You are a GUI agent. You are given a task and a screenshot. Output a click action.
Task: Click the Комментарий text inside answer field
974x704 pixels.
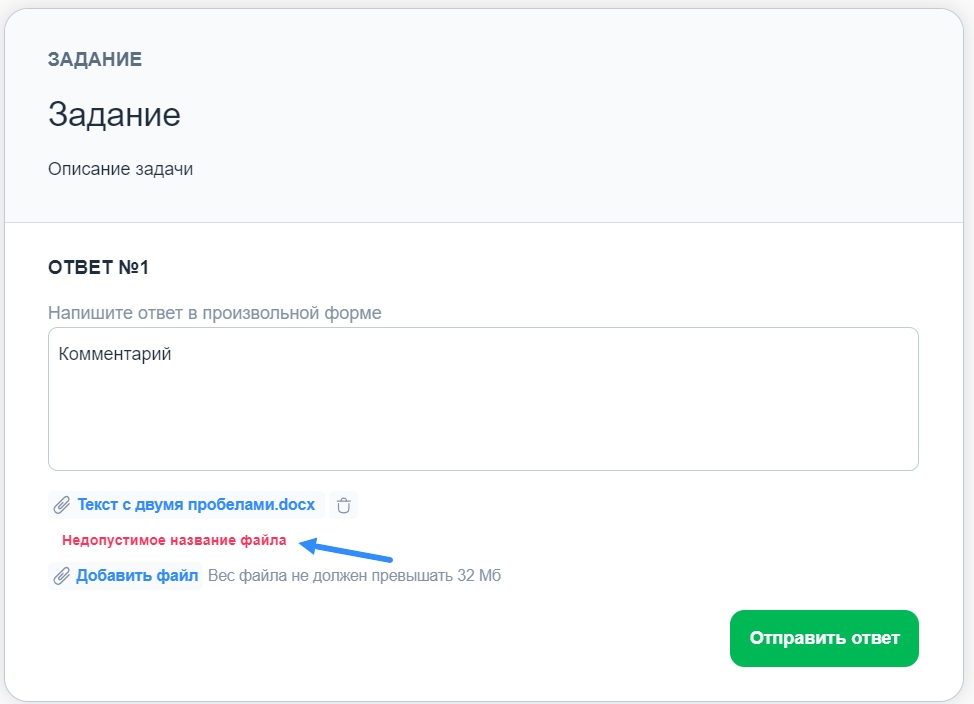coord(115,354)
